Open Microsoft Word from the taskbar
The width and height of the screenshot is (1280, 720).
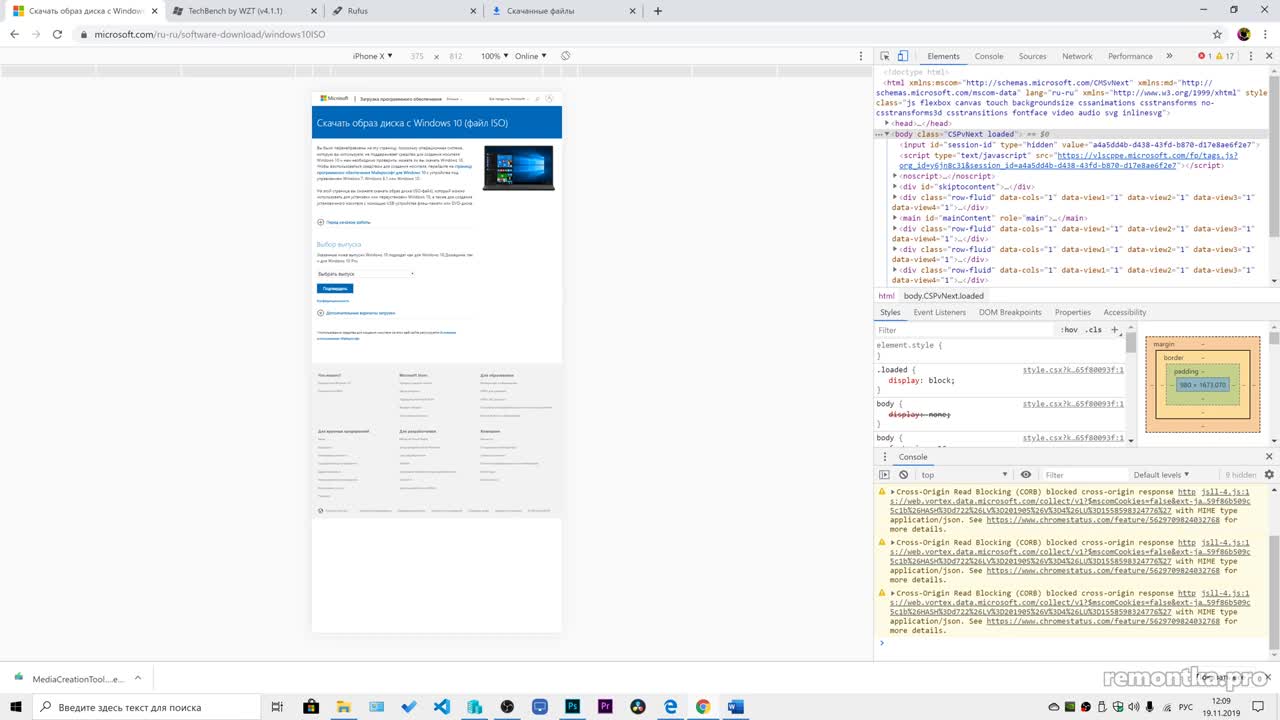[735, 707]
